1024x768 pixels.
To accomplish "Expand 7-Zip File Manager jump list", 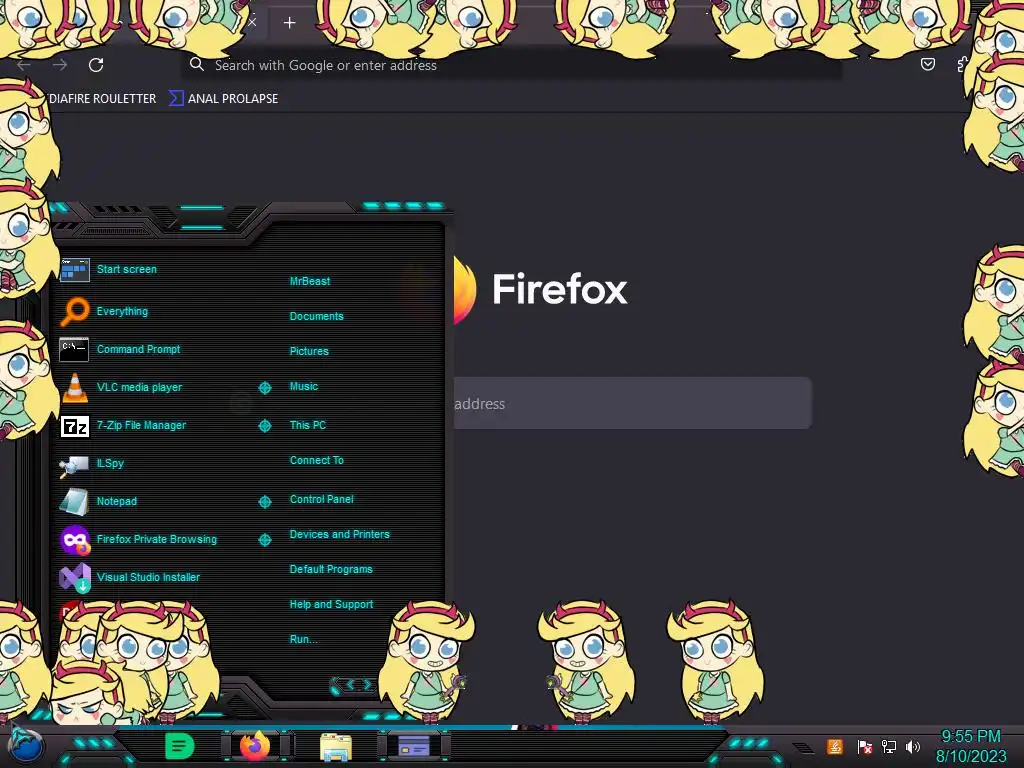I will [x=265, y=426].
